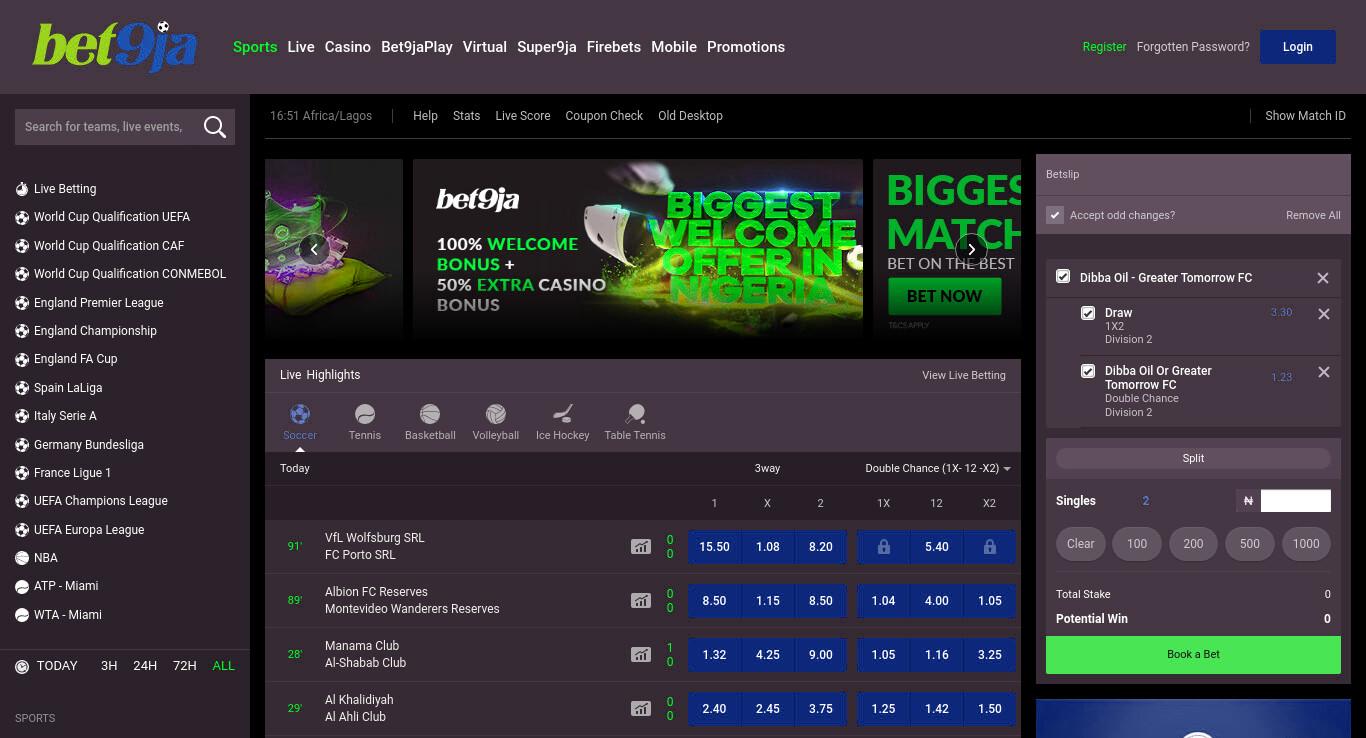
Task: Select the TODAY time filter
Action: 57,666
